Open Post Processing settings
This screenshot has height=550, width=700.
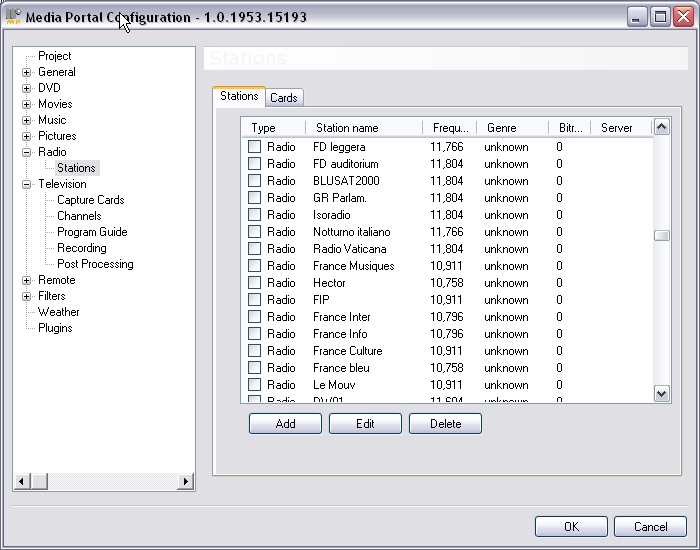click(95, 264)
